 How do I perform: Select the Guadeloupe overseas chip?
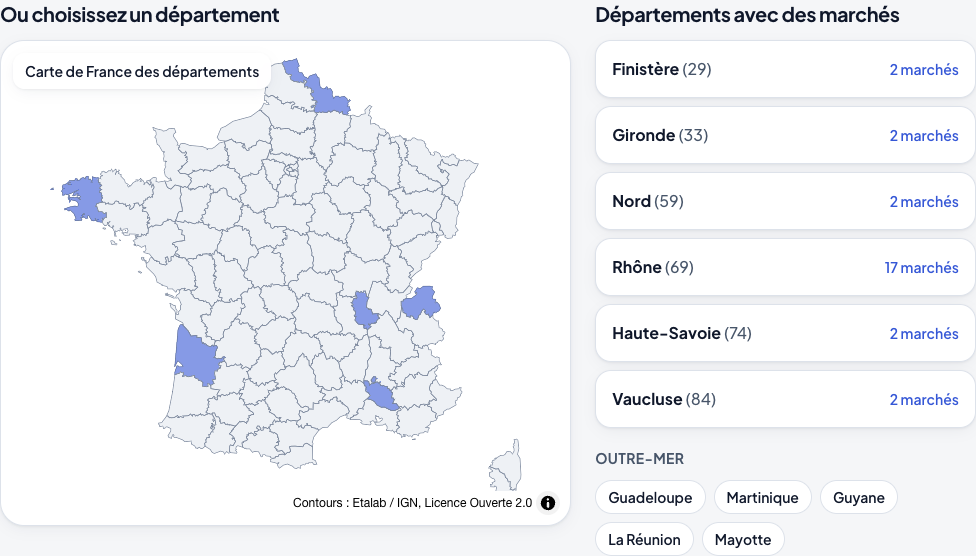tap(650, 497)
